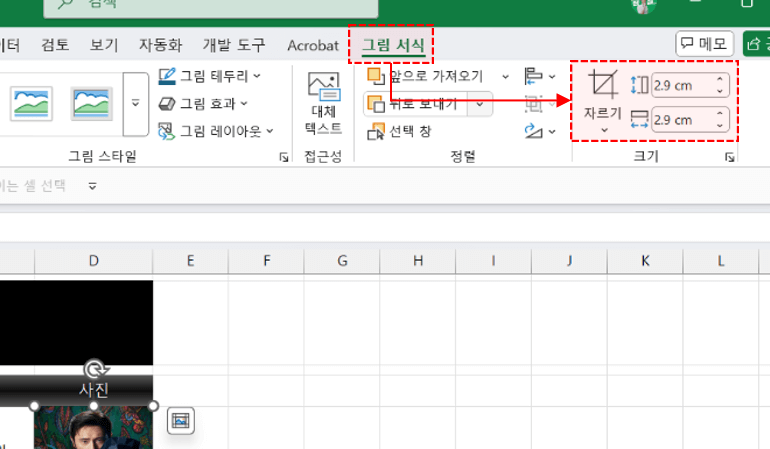This screenshot has width=770, height=449.
Task: Go to the Acrobat ribbon tab
Action: coord(312,45)
